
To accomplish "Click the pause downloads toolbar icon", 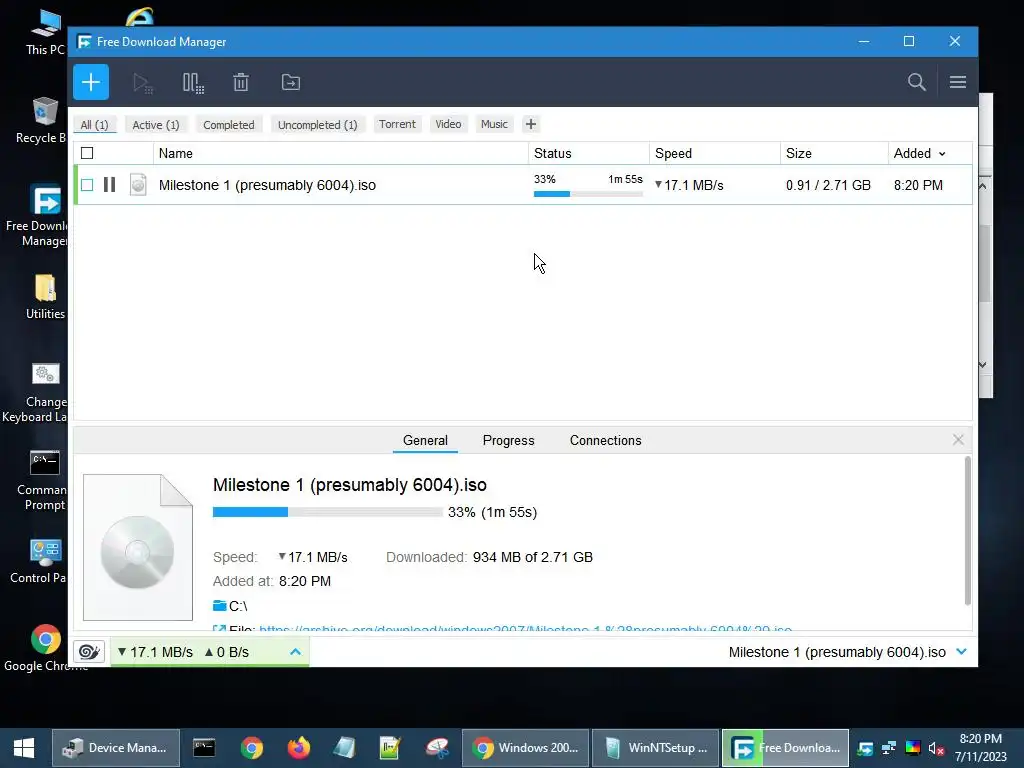I will [x=193, y=83].
